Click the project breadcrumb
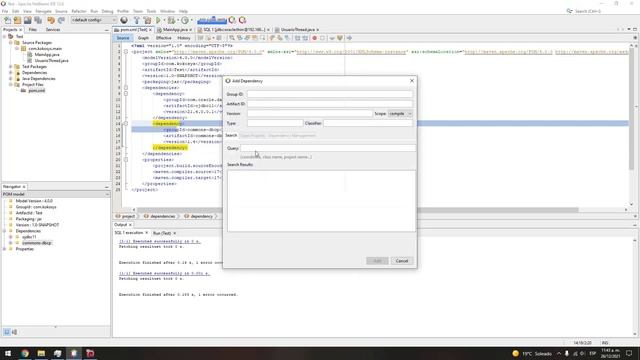The width and height of the screenshot is (640, 360). (128, 216)
